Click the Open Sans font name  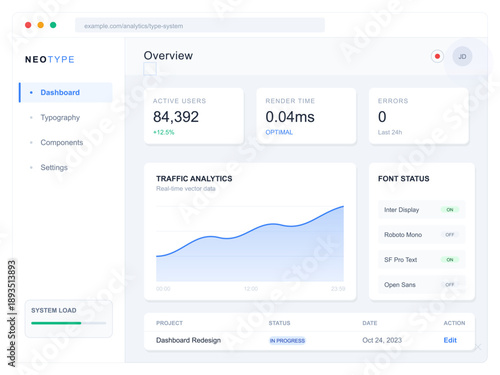(400, 285)
